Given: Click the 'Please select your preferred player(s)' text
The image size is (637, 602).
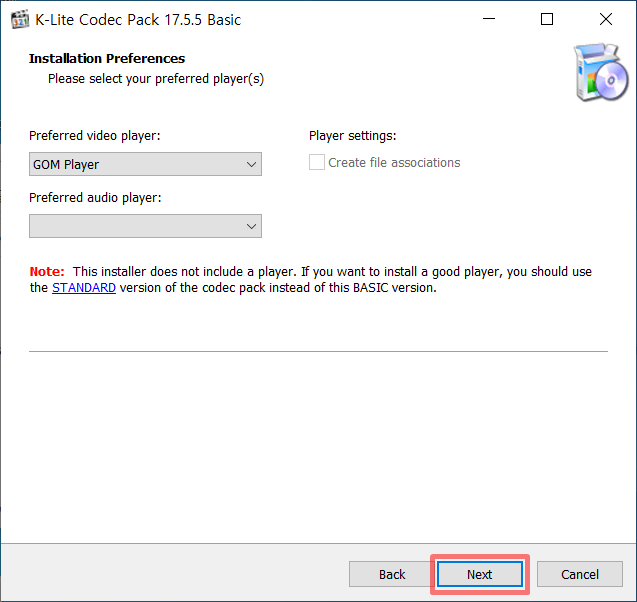Looking at the screenshot, I should (156, 78).
